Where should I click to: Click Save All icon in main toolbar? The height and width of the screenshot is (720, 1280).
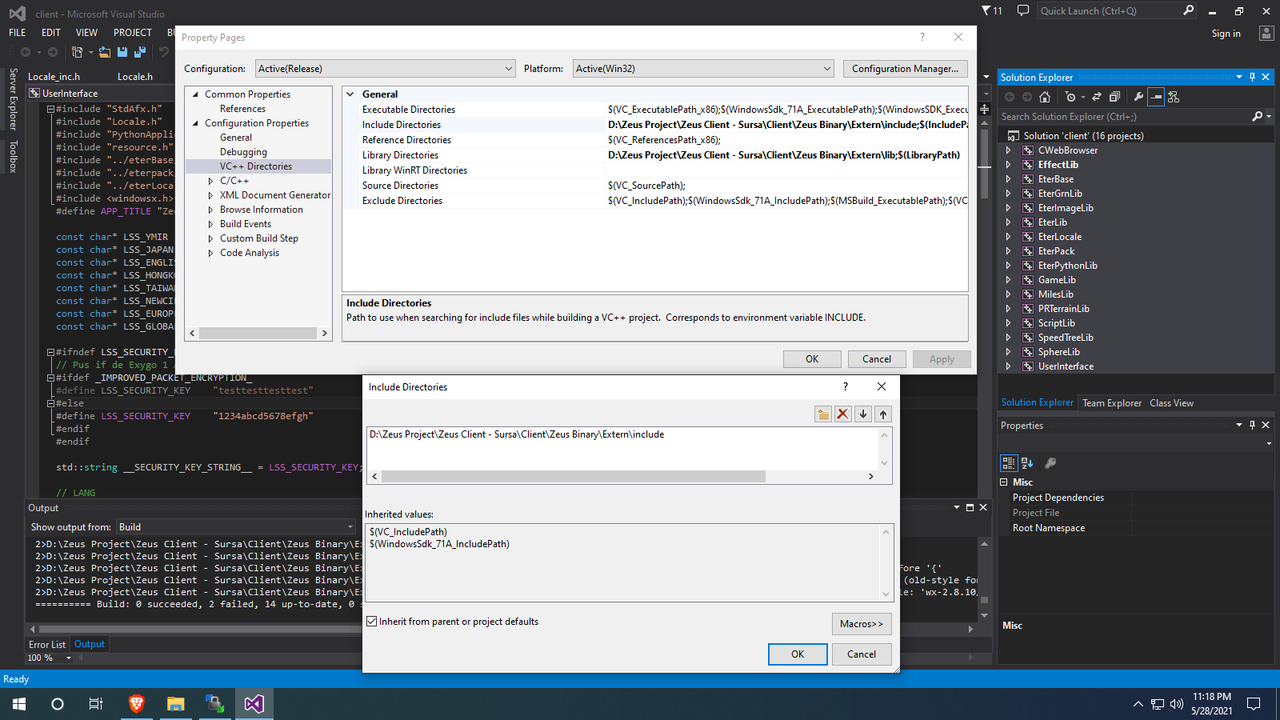tap(138, 52)
